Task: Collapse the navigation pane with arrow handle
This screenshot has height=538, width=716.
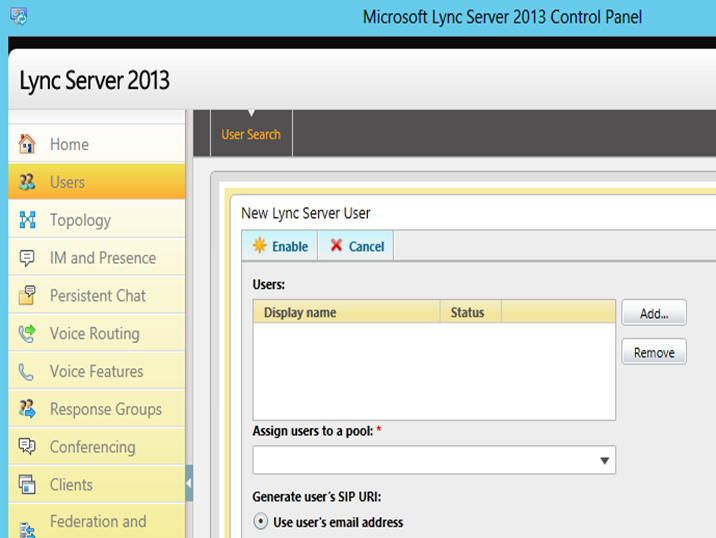Action: (x=189, y=483)
